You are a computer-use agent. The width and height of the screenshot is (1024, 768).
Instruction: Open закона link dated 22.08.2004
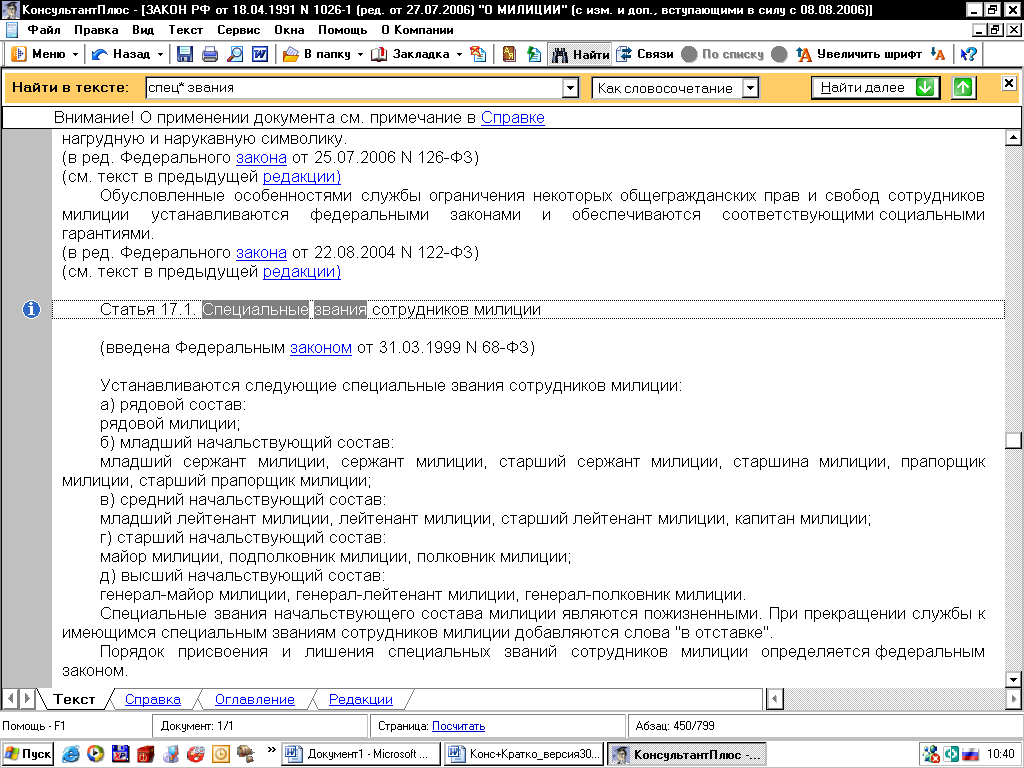point(261,253)
